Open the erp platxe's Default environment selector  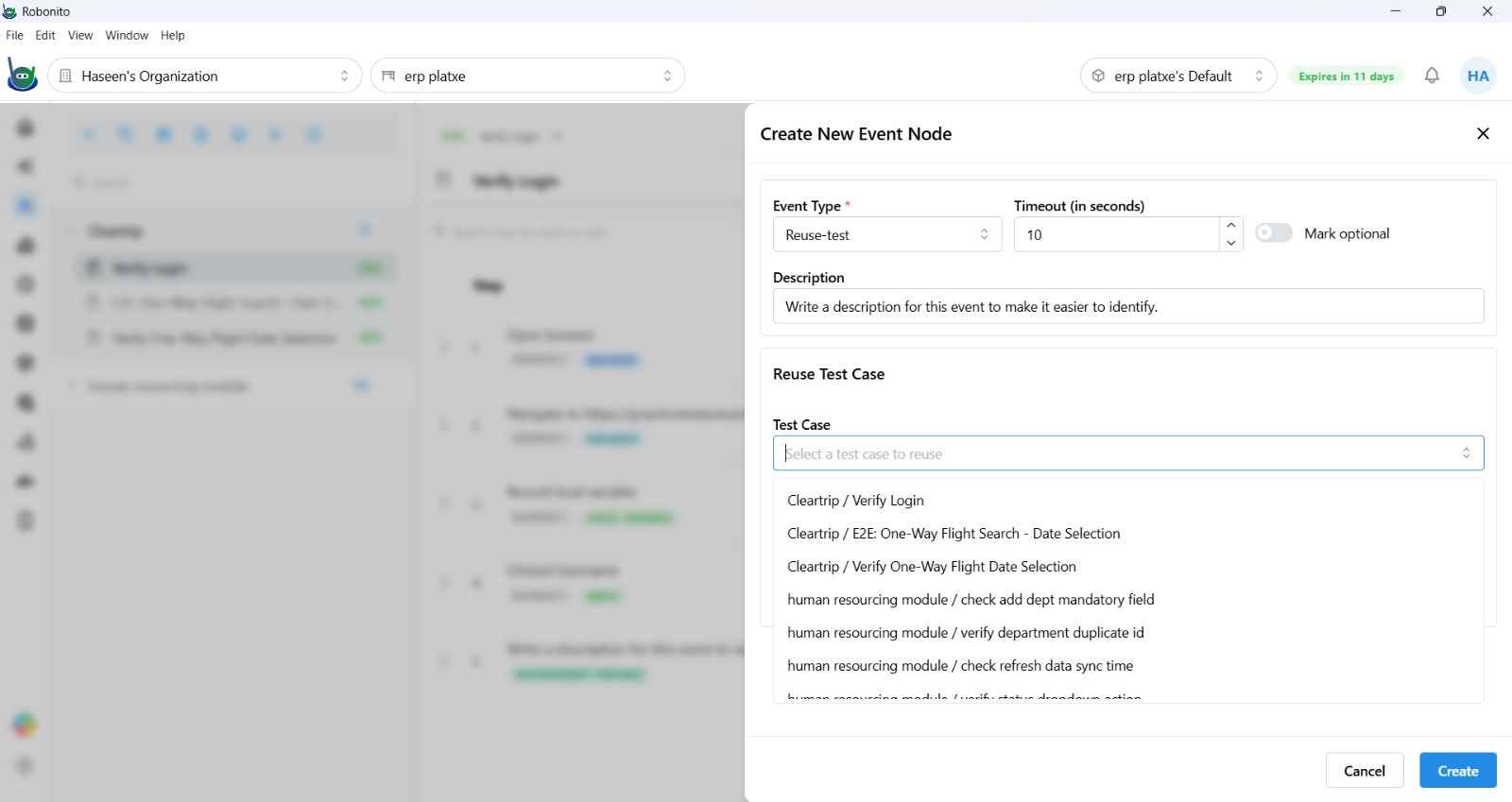click(1177, 76)
